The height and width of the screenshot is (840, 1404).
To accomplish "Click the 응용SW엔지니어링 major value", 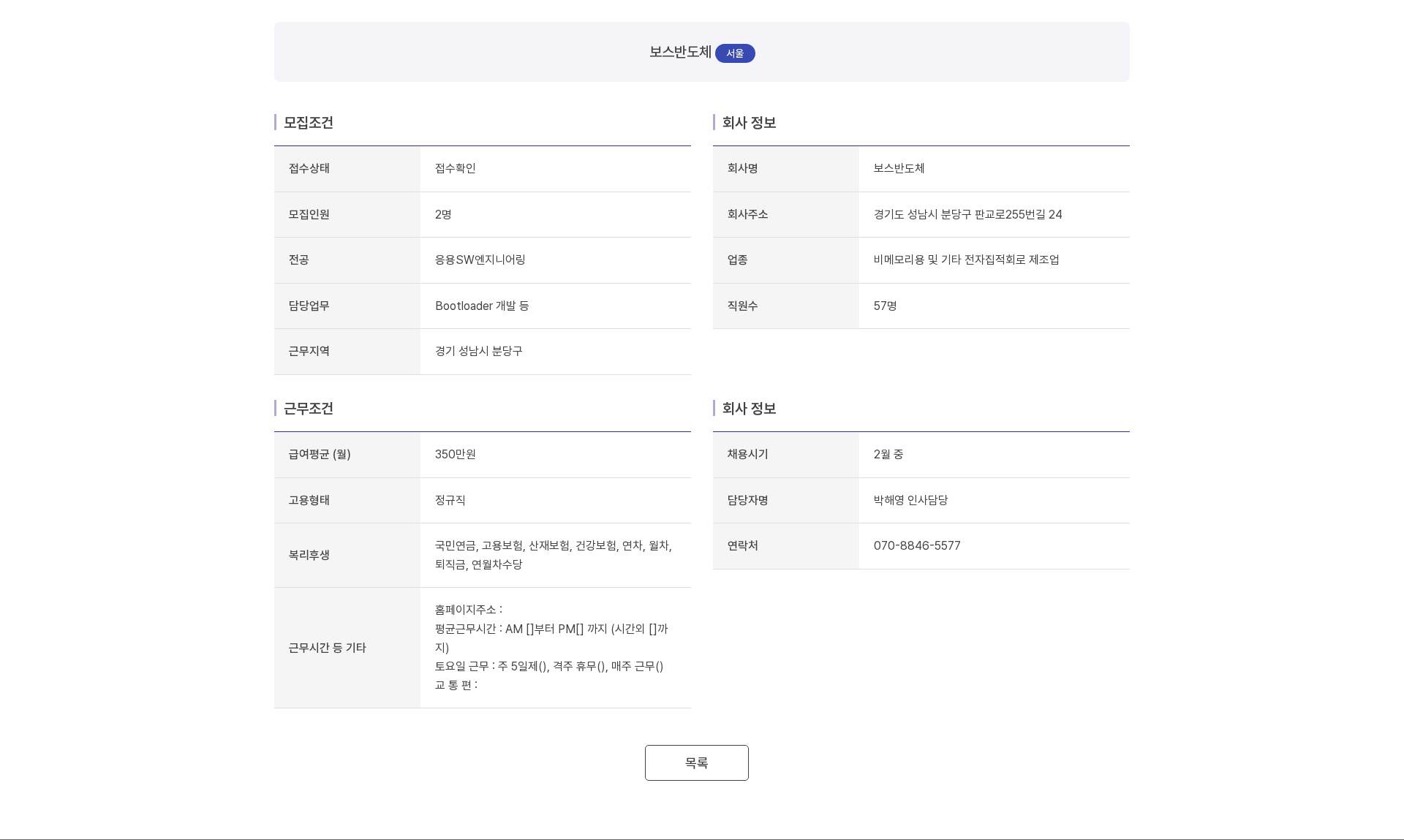I will [x=480, y=260].
